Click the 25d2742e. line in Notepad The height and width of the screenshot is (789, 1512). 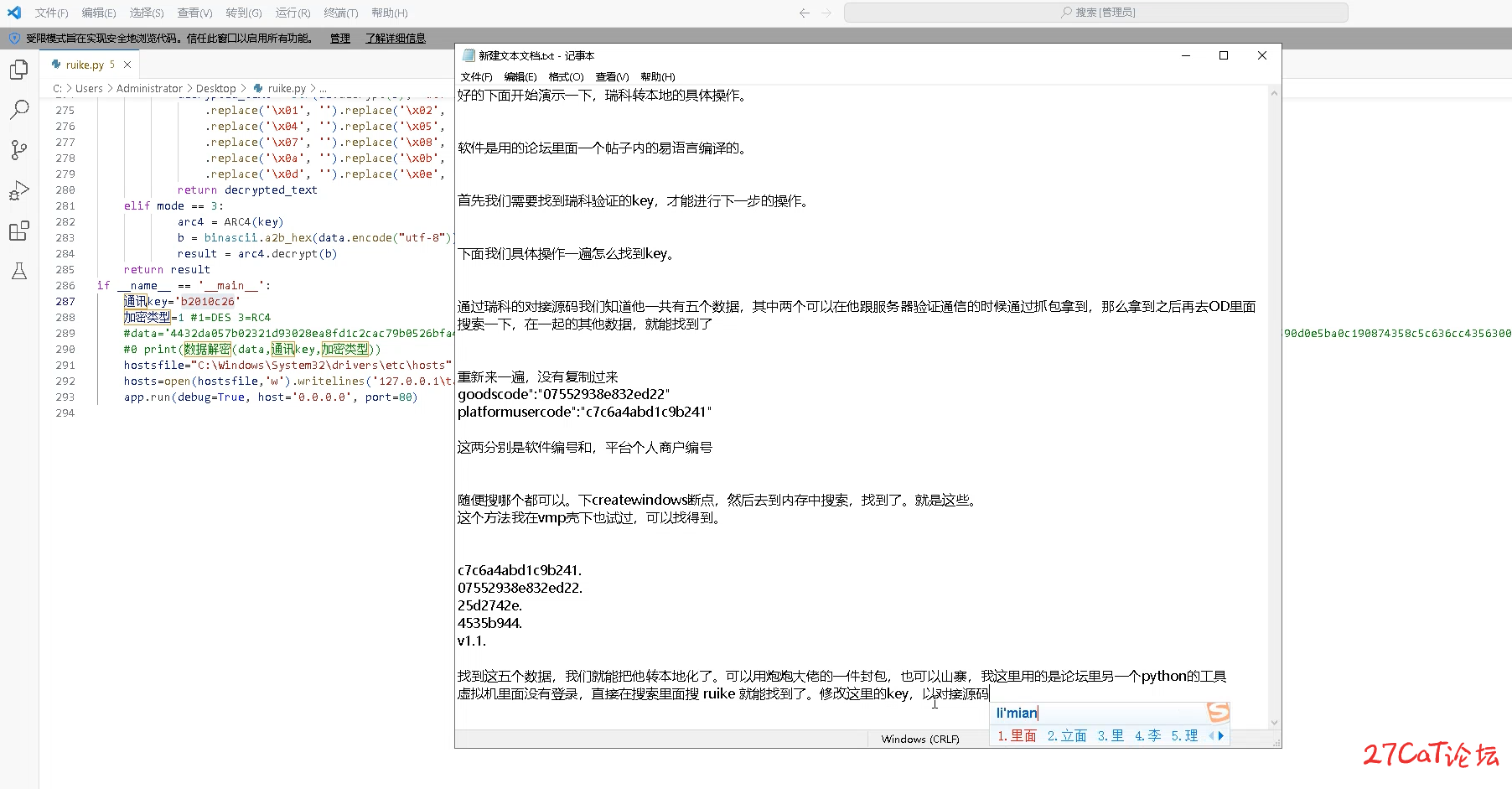489,605
